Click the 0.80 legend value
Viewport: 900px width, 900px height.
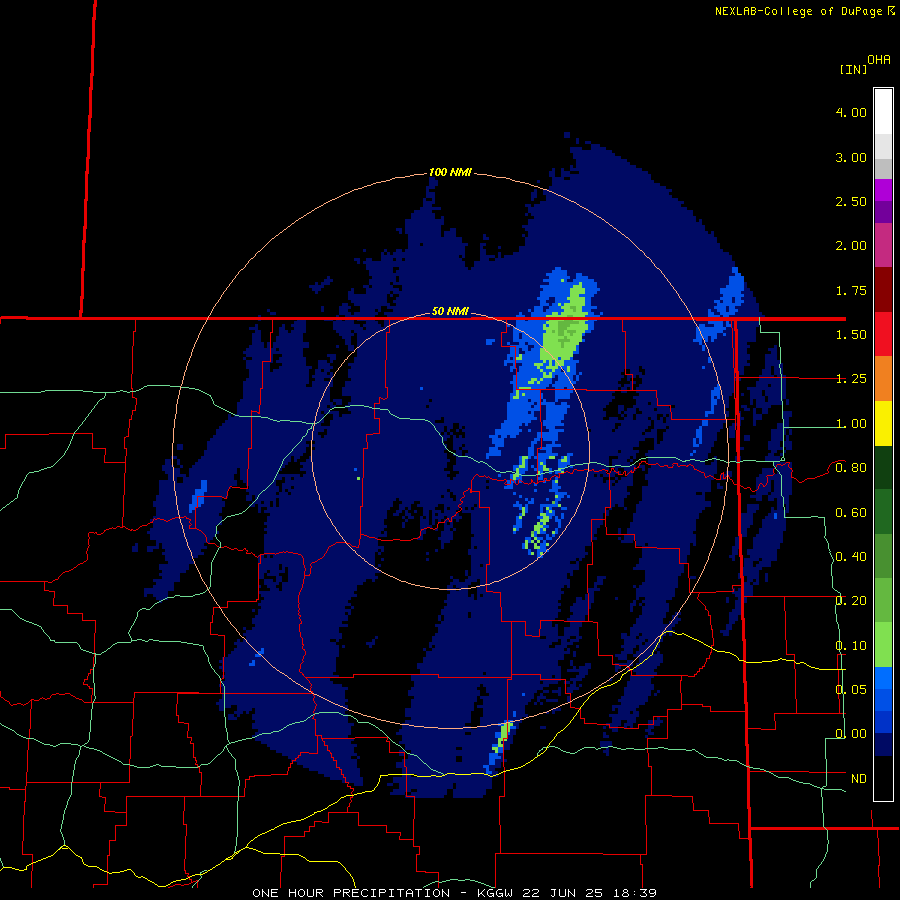(851, 468)
